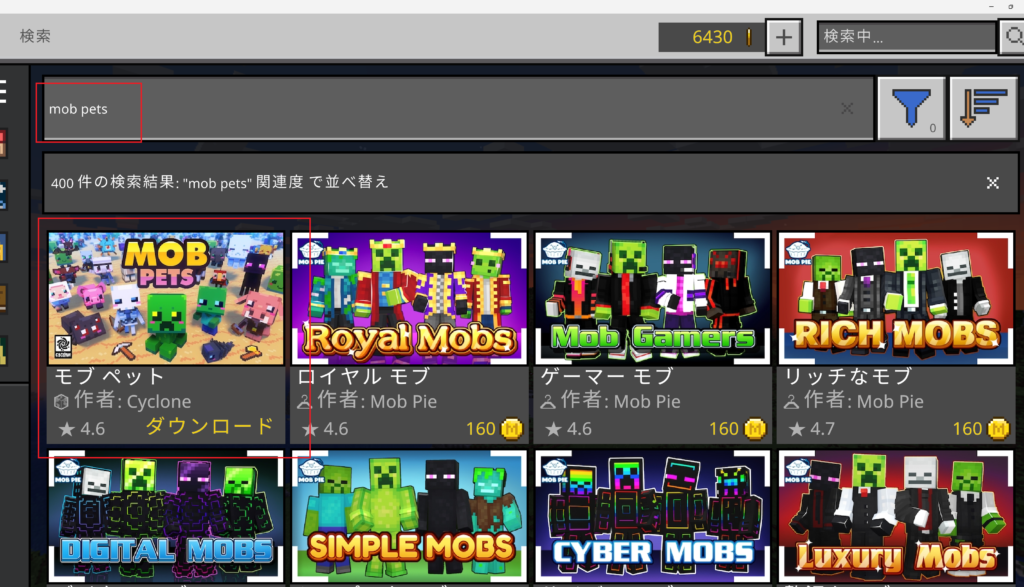This screenshot has width=1024, height=587.
Task: Click the X to clear the mob pets query
Action: click(x=846, y=108)
